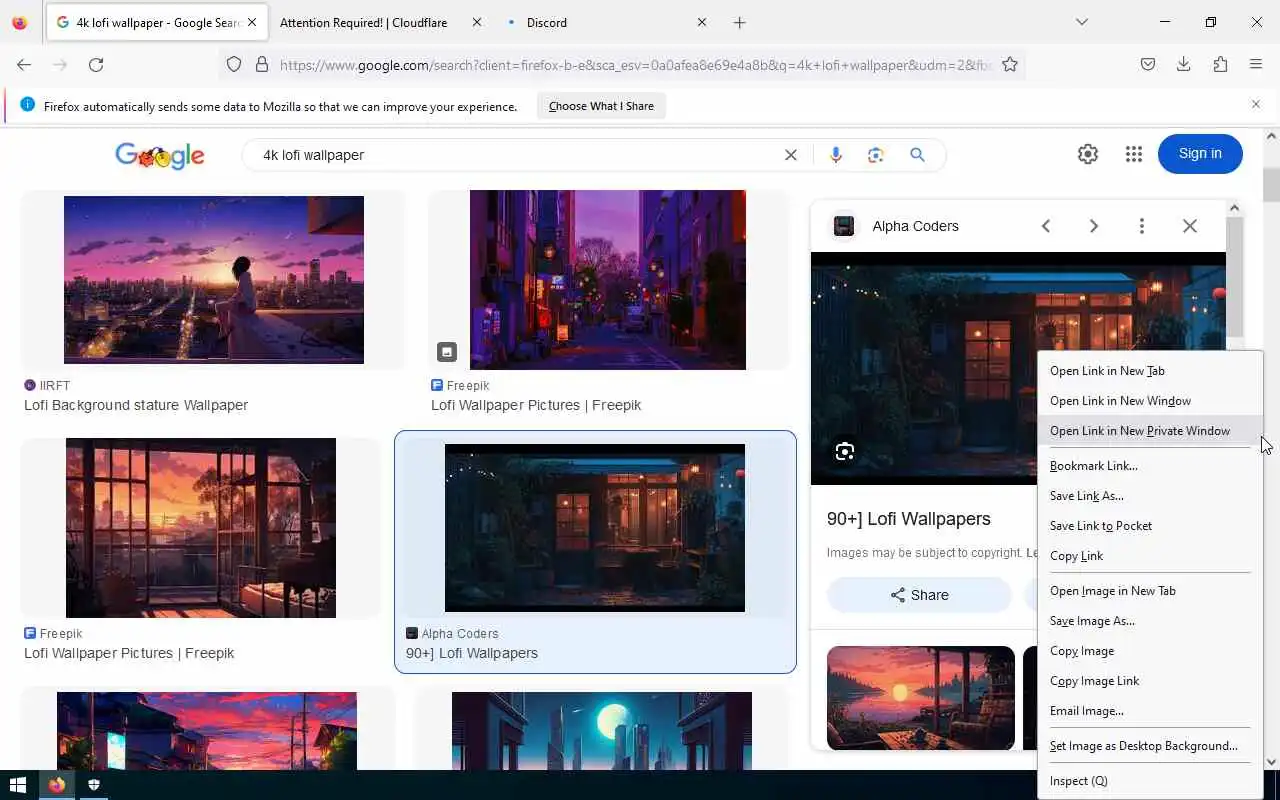Close the Discord tab
1280x800 pixels.
702,22
